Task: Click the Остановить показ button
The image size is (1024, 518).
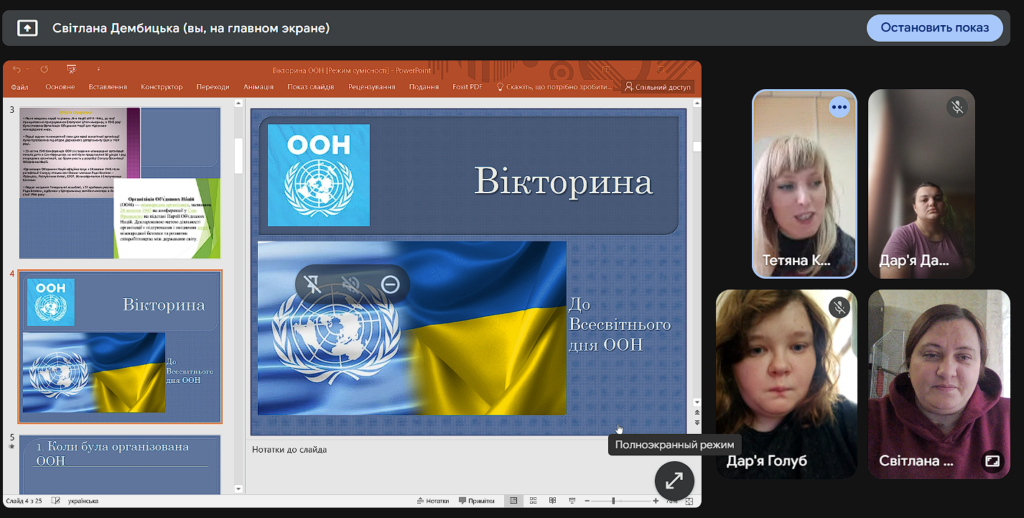Action: (934, 28)
